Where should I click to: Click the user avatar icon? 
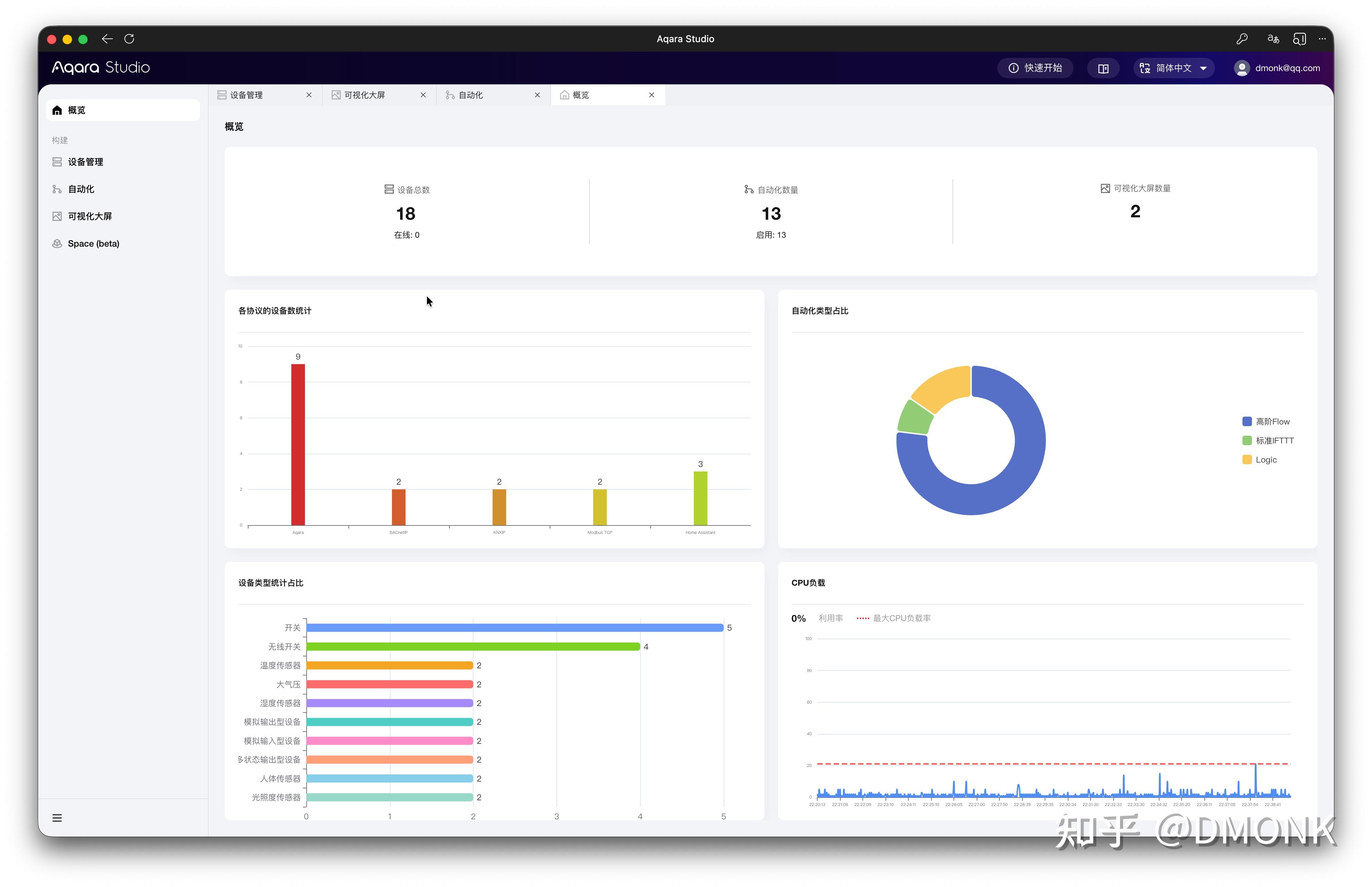(1242, 68)
